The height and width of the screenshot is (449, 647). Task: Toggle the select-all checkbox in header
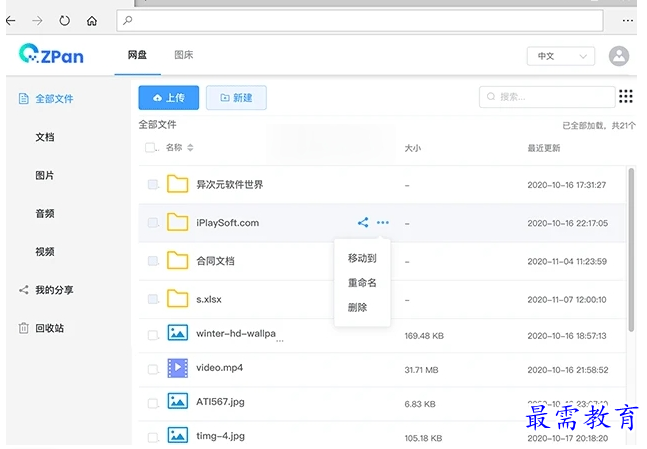coord(151,148)
